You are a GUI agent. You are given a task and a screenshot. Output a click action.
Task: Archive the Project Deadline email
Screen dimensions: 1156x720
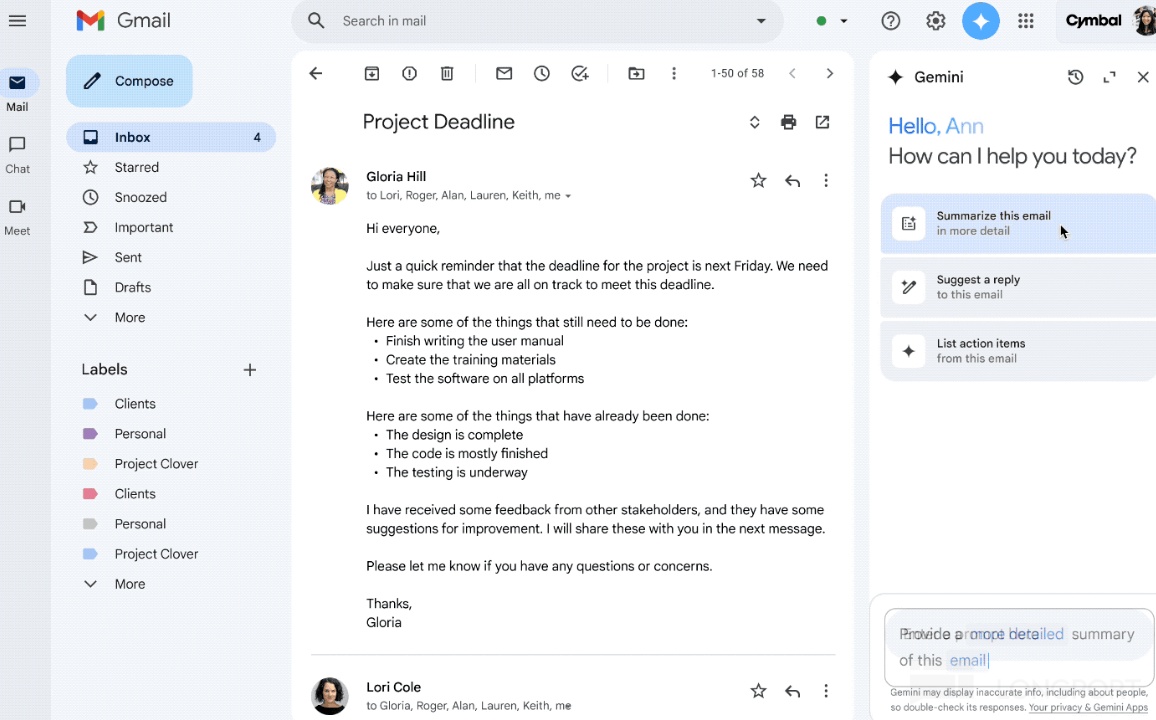(x=372, y=74)
